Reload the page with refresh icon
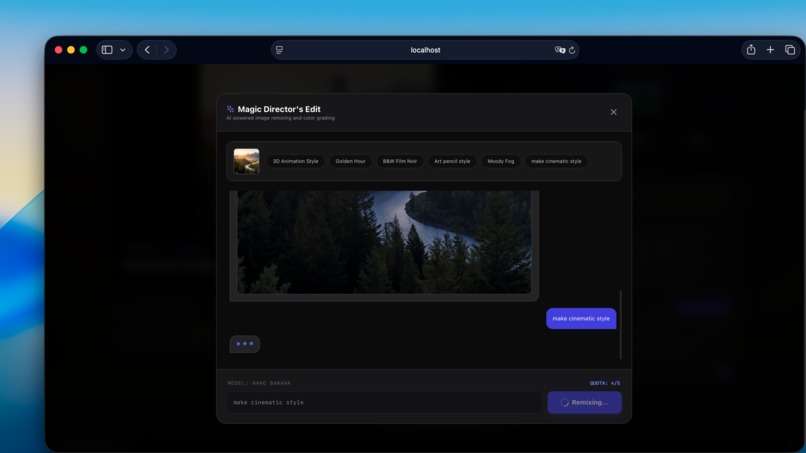 (x=572, y=50)
